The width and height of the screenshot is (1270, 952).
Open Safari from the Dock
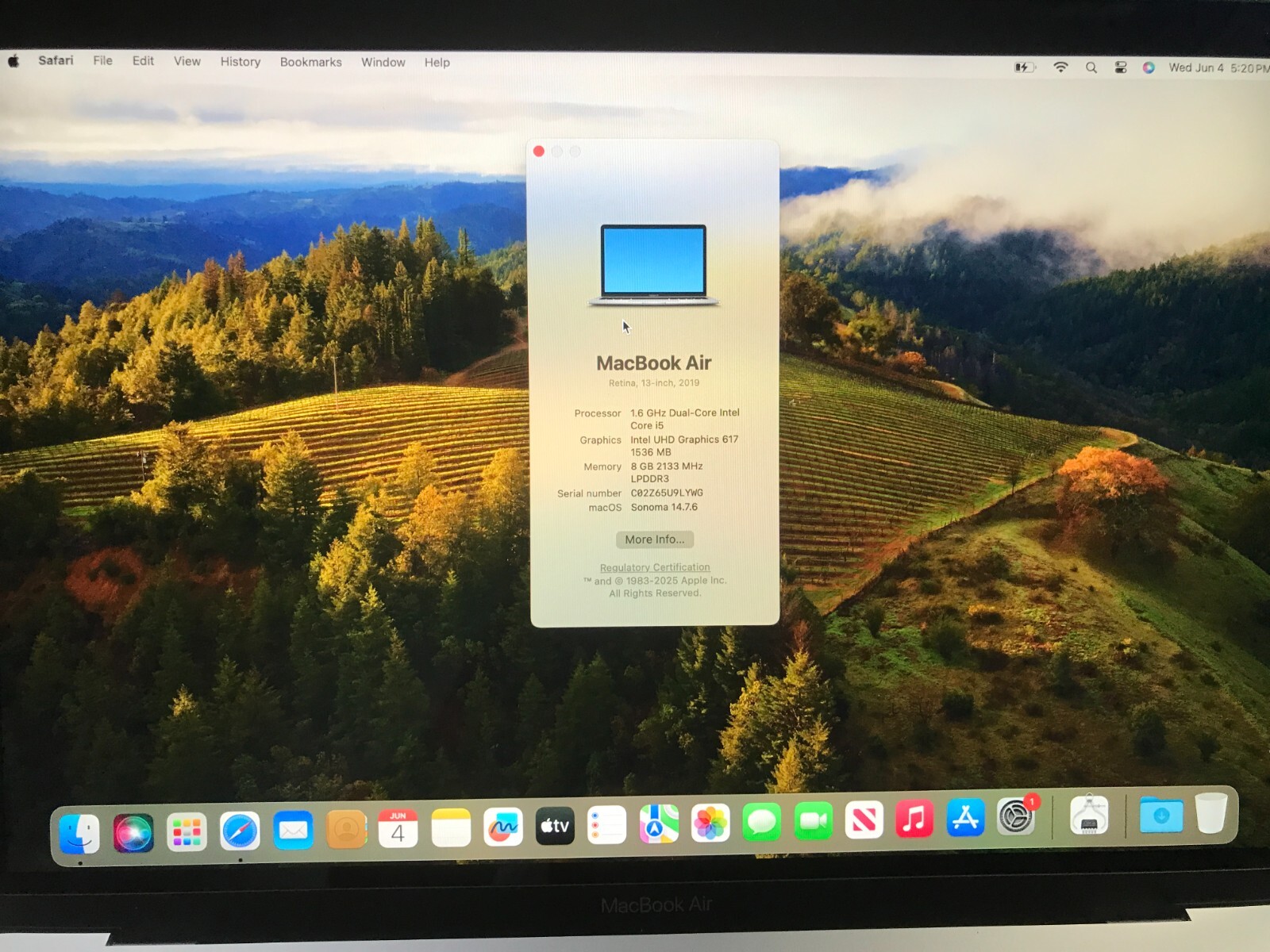tap(240, 831)
